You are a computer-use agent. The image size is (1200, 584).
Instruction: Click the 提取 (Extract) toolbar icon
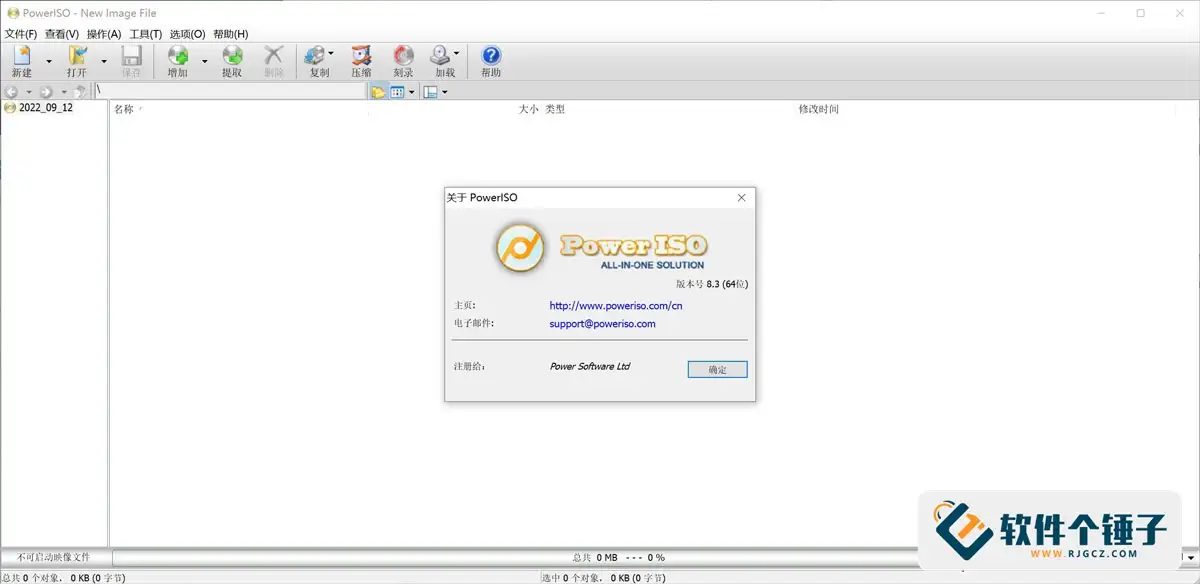point(232,61)
